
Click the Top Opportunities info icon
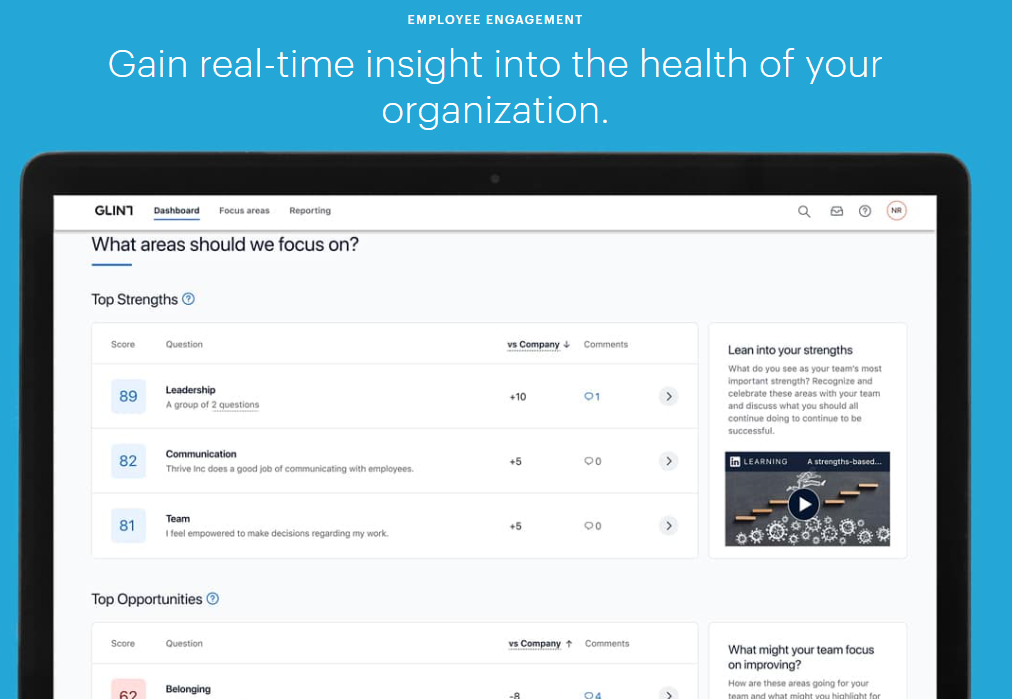pos(212,598)
